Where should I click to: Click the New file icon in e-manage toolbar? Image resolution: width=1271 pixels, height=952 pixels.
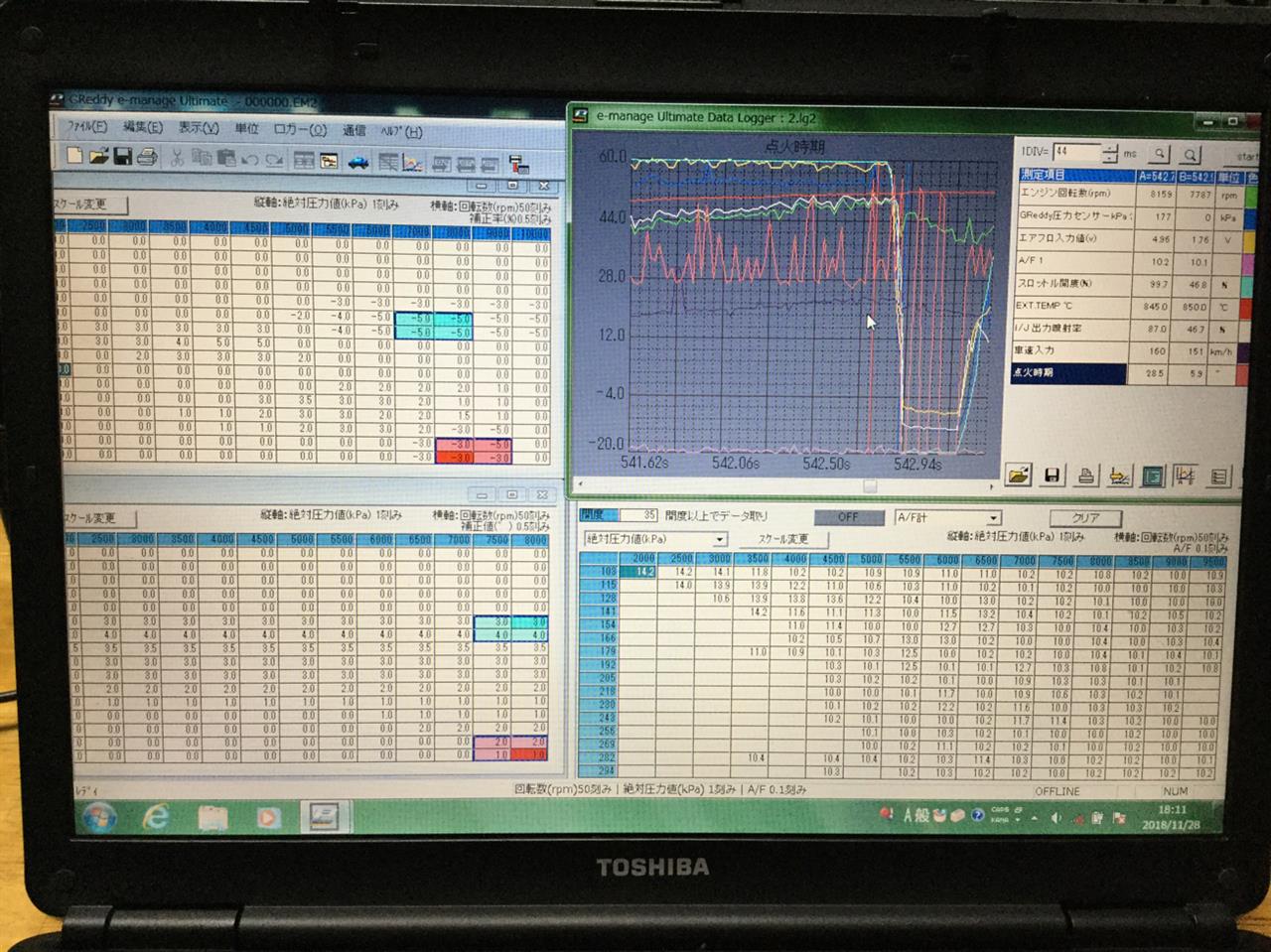[74, 157]
